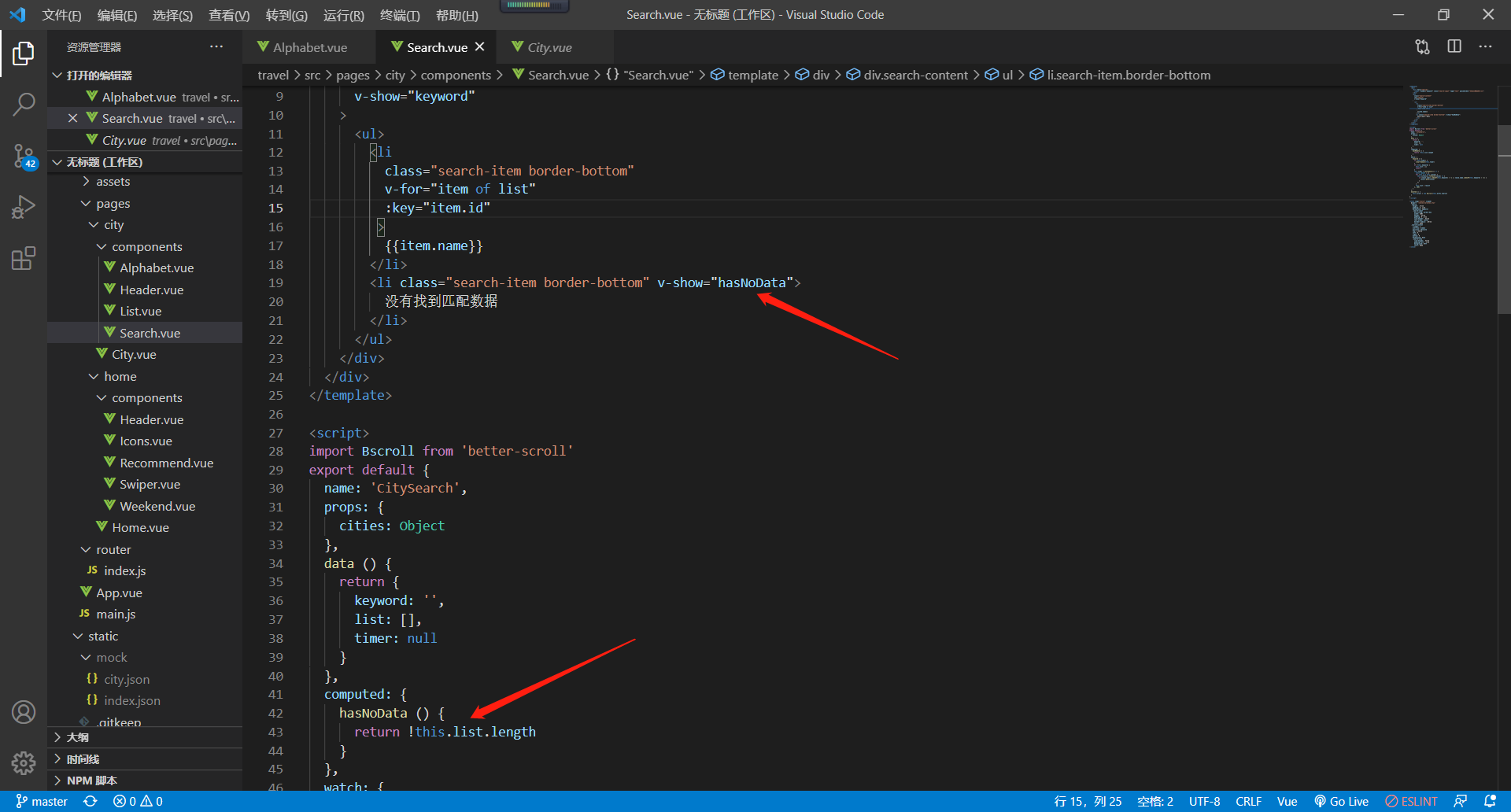
Task: Click the editor vertical scrollbar
Action: coord(1504,220)
